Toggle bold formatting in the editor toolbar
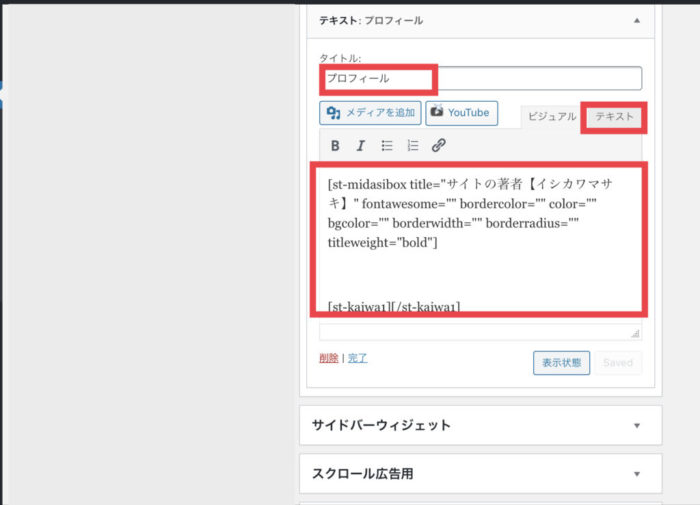The height and width of the screenshot is (505, 700). coord(335,146)
